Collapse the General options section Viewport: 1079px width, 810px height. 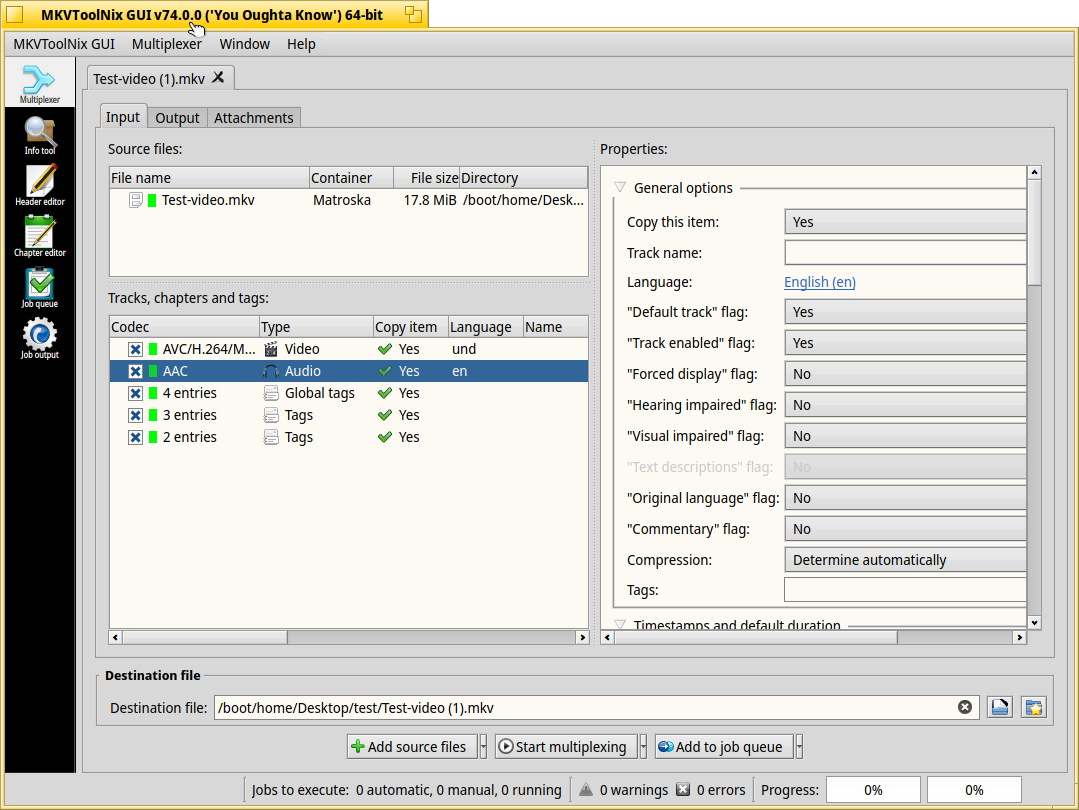coord(620,187)
